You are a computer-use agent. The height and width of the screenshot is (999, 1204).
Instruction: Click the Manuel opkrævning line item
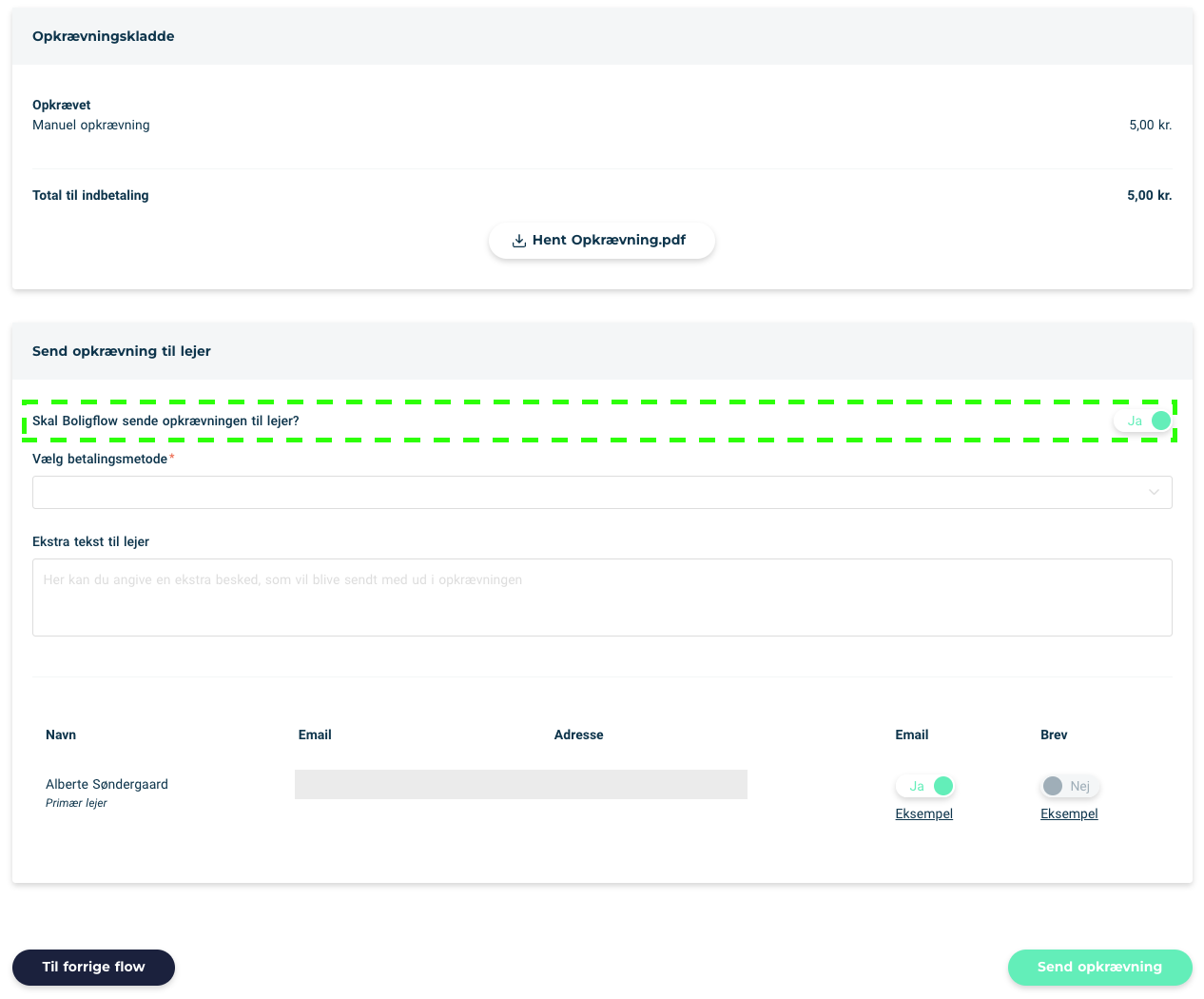[91, 125]
